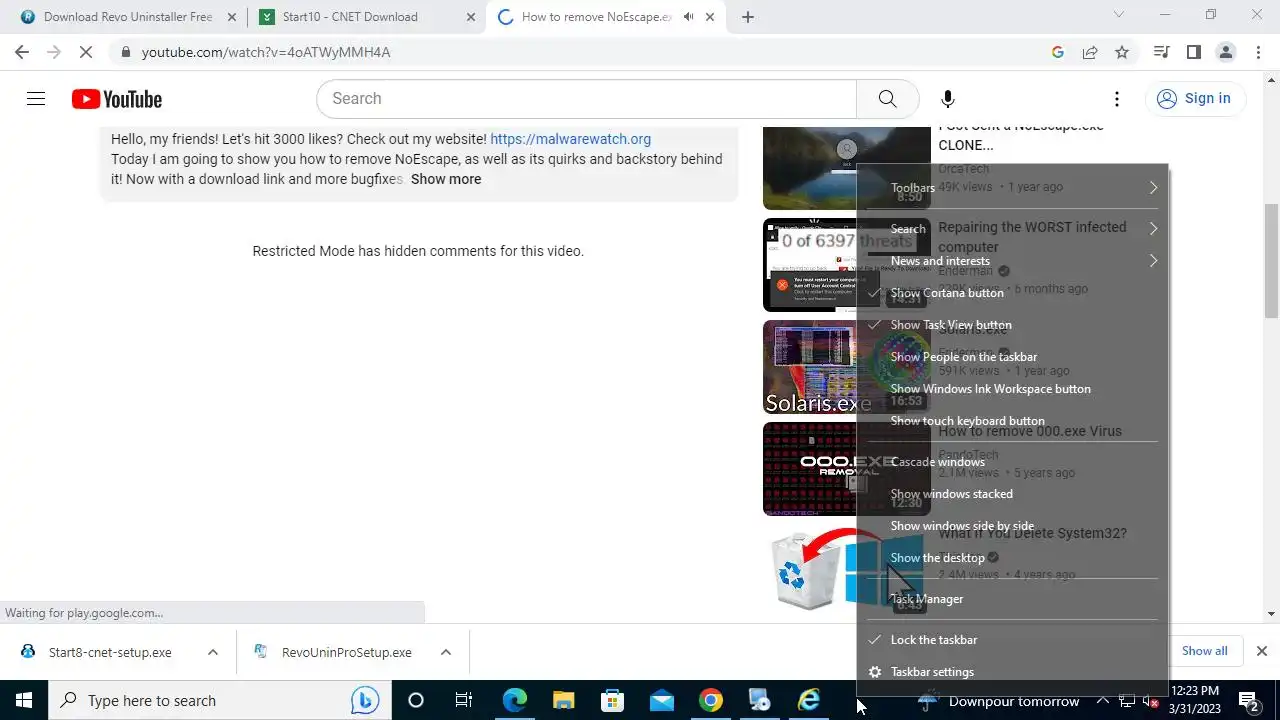Enable Show touch keyboard button
The image size is (1280, 720).
click(x=1013, y=421)
